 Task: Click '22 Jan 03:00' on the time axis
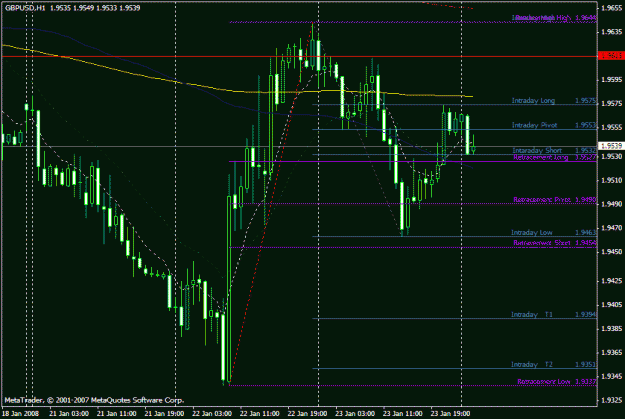[x=212, y=413]
